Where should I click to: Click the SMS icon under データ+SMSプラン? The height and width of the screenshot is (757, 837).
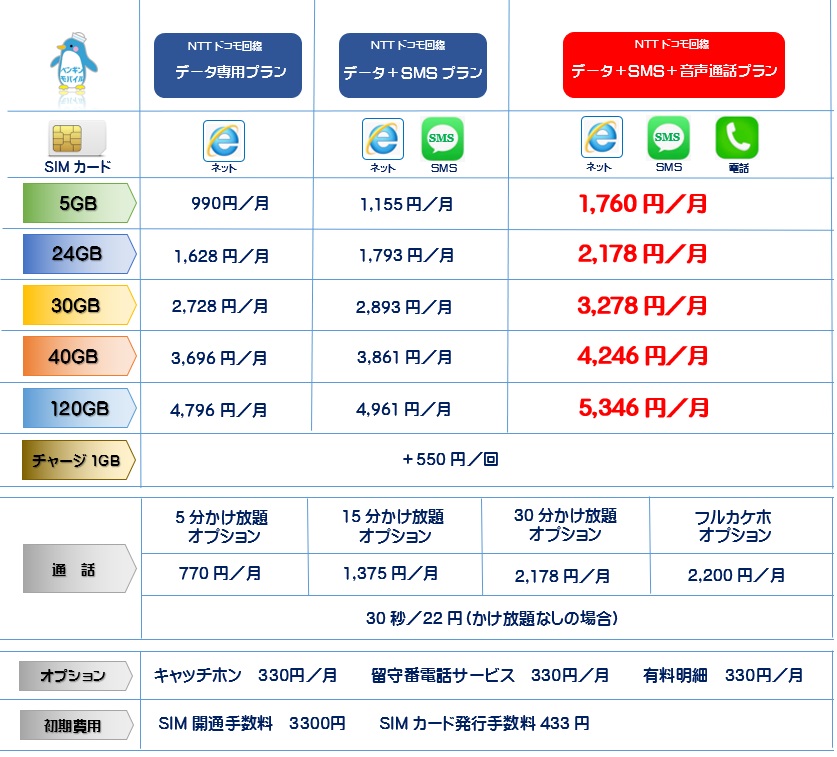[443, 139]
